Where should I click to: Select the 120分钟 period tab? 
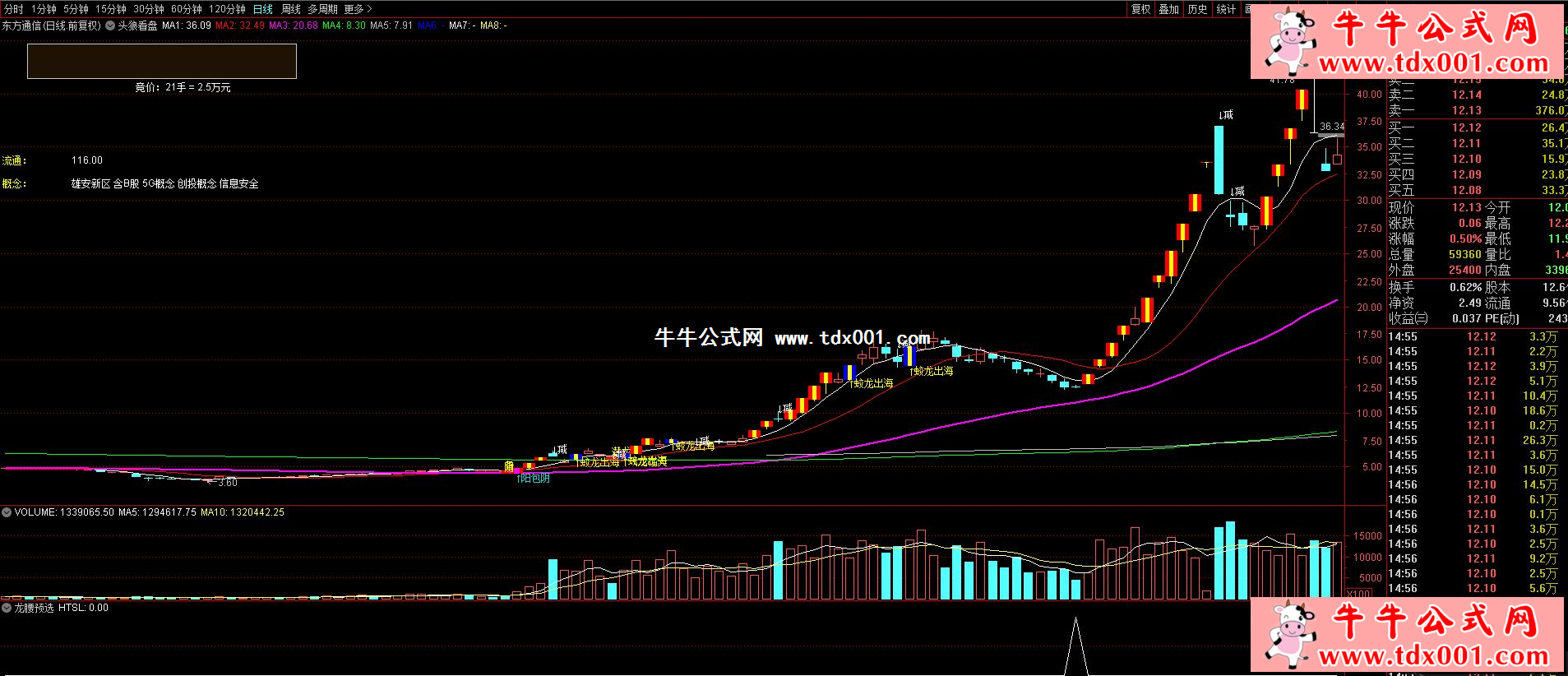227,9
